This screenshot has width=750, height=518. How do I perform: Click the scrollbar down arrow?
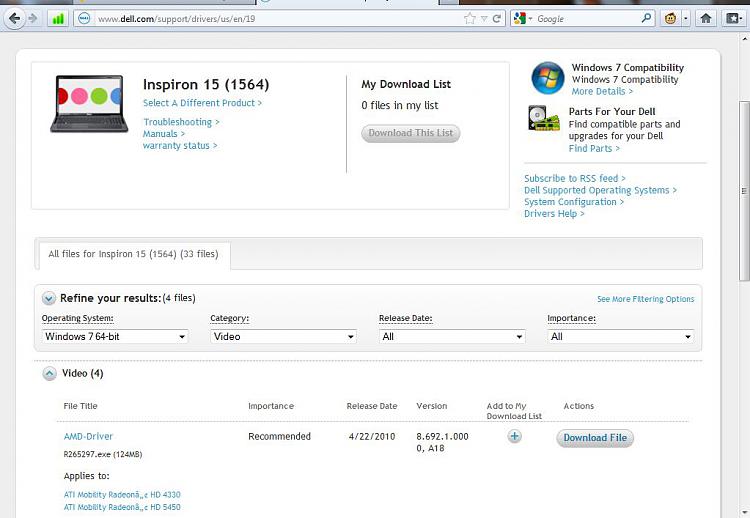pyautogui.click(x=744, y=513)
